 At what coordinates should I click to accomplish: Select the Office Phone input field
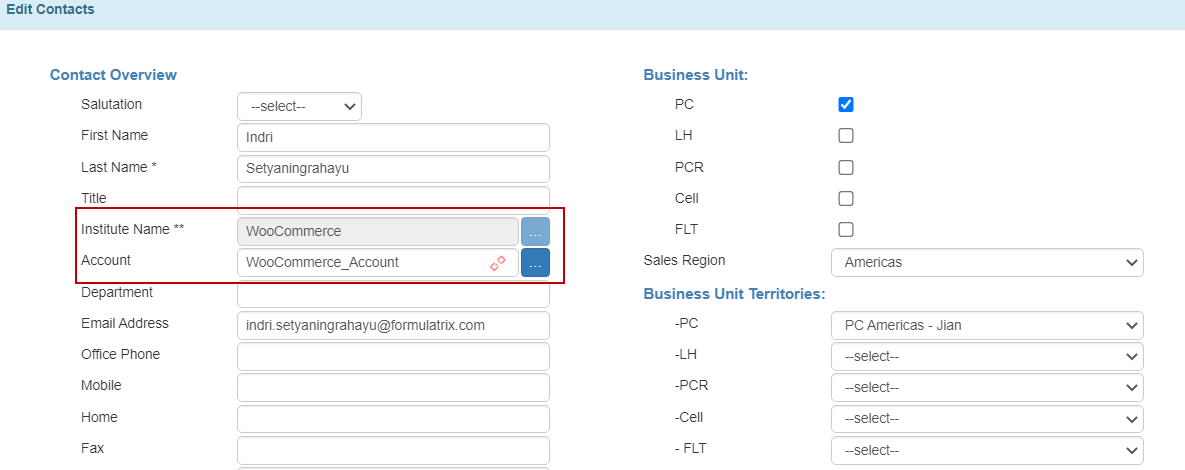pyautogui.click(x=393, y=356)
